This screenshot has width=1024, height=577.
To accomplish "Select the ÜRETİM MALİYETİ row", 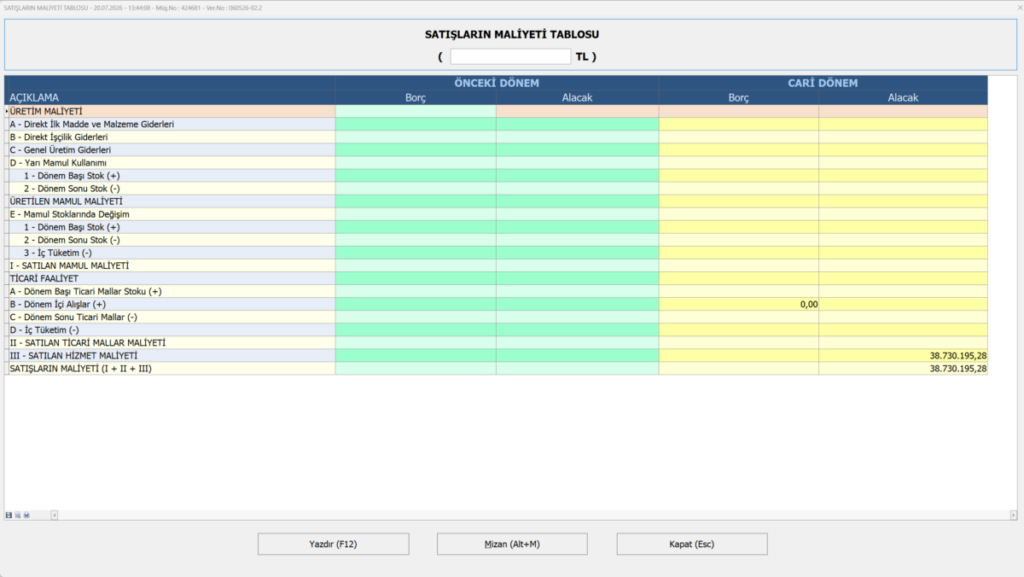I will [x=496, y=111].
